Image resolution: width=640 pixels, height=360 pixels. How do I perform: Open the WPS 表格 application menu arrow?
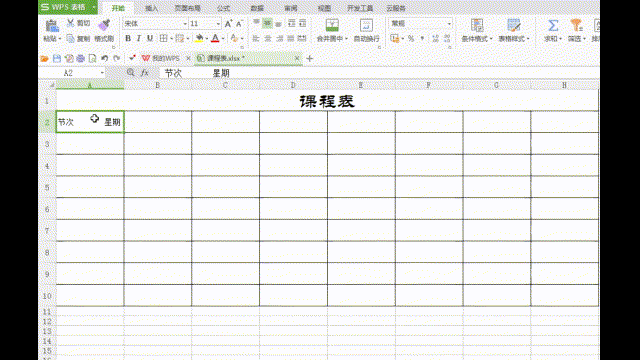(93, 7)
